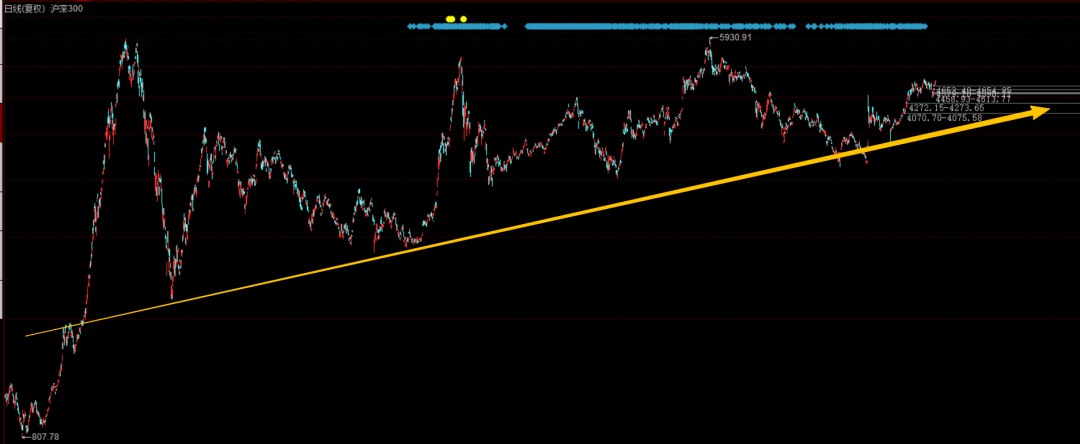Image resolution: width=1080 pixels, height=444 pixels.
Task: Click the 4653.40-4654.85 gap label
Action: (x=973, y=91)
